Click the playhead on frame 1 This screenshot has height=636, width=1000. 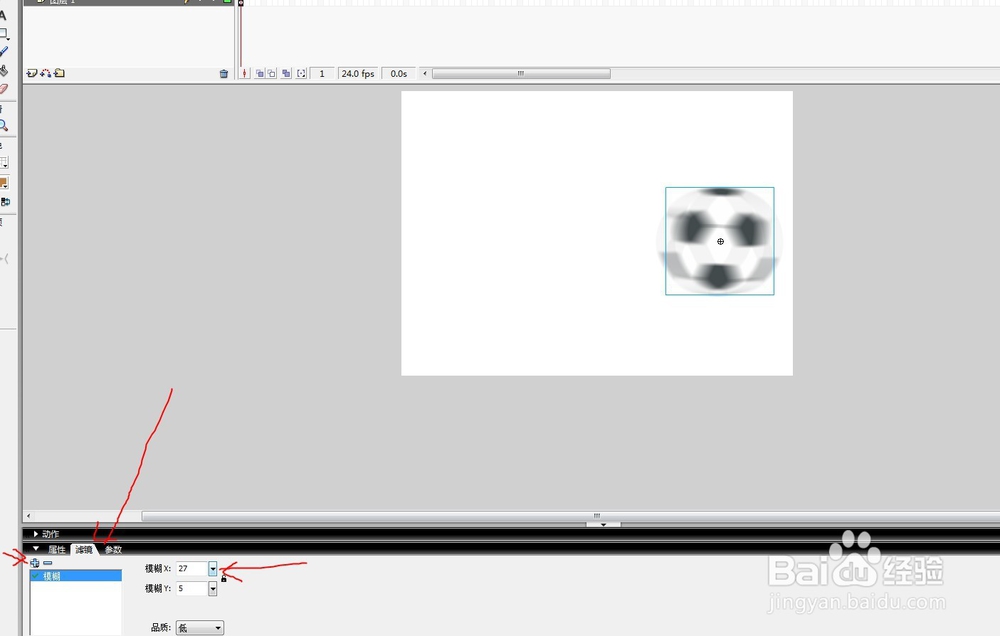point(241,3)
